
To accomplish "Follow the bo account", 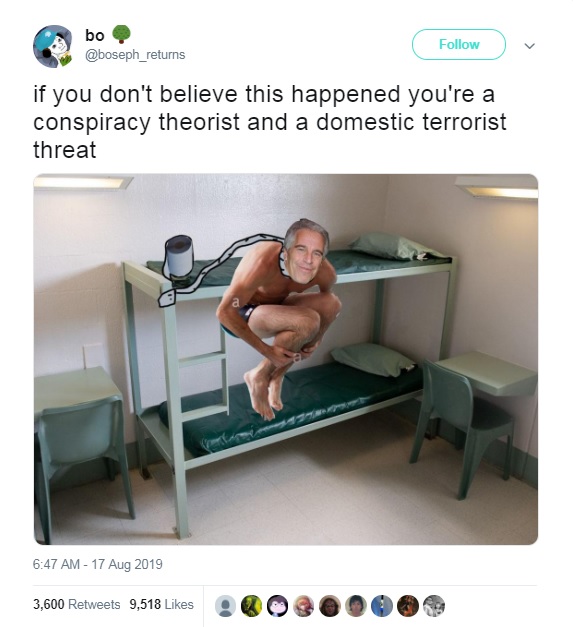I will pos(459,44).
